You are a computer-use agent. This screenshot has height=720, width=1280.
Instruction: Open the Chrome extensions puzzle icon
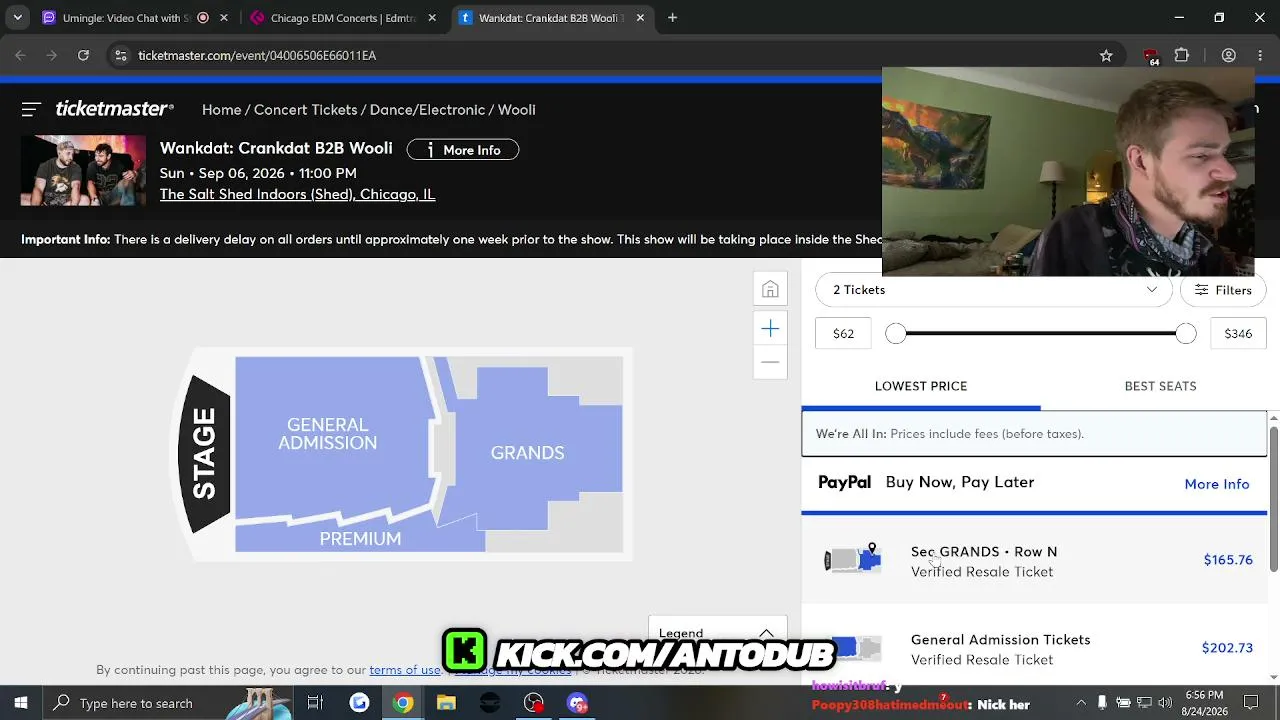(1182, 55)
